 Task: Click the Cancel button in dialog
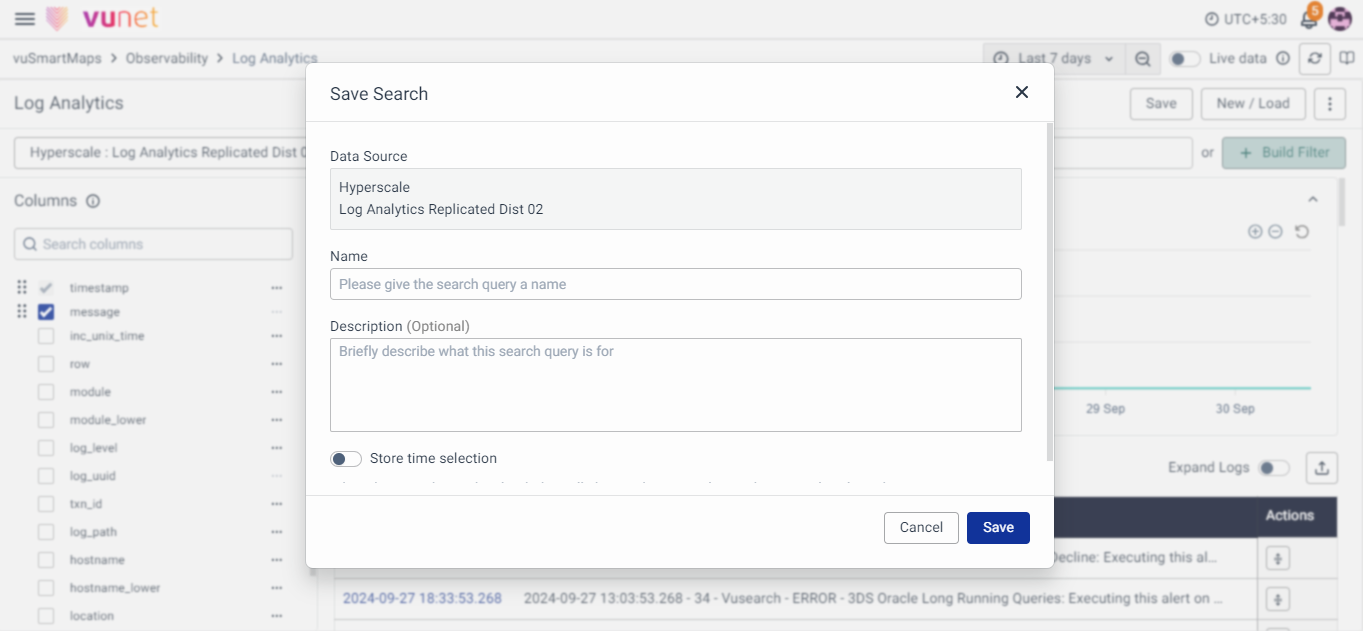pos(921,528)
